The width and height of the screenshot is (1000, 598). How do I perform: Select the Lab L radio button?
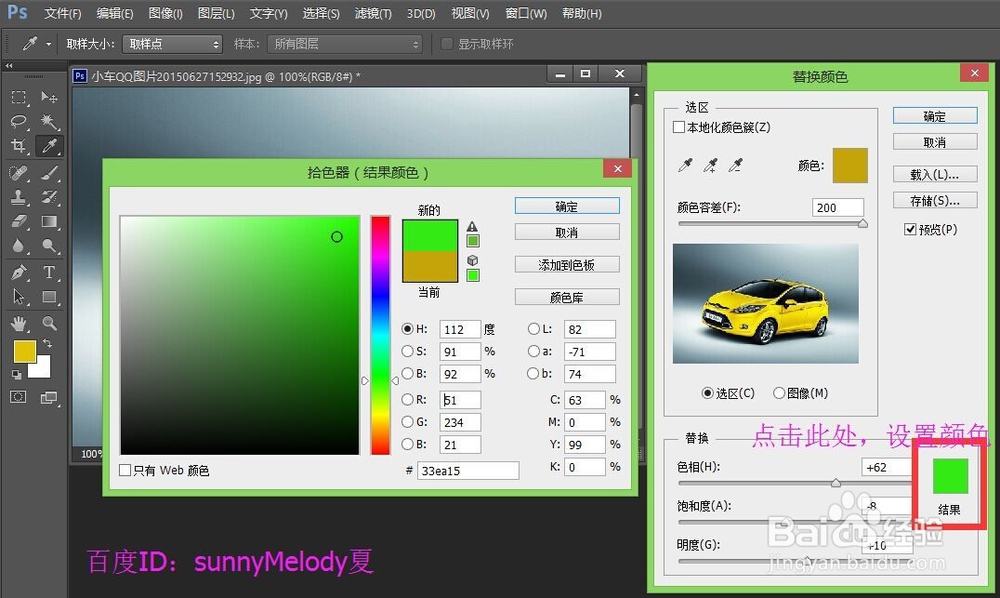click(x=534, y=329)
